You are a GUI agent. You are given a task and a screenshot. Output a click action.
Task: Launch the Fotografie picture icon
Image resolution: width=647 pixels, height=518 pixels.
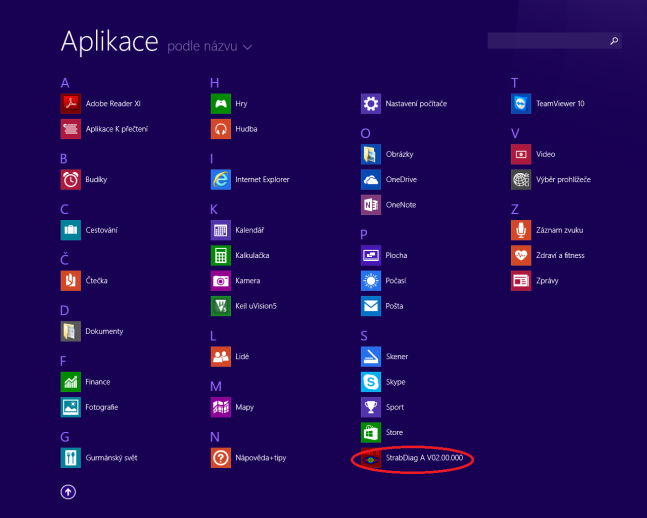(x=71, y=407)
